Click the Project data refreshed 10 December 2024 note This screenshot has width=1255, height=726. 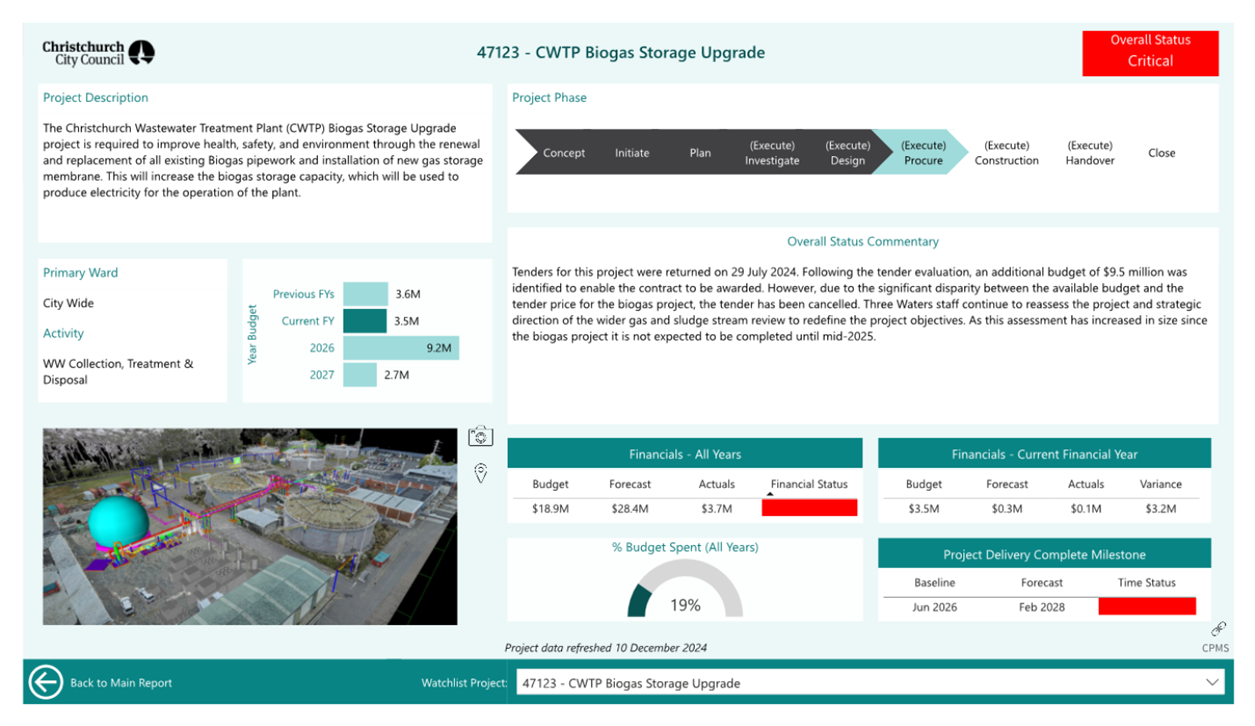coord(606,648)
